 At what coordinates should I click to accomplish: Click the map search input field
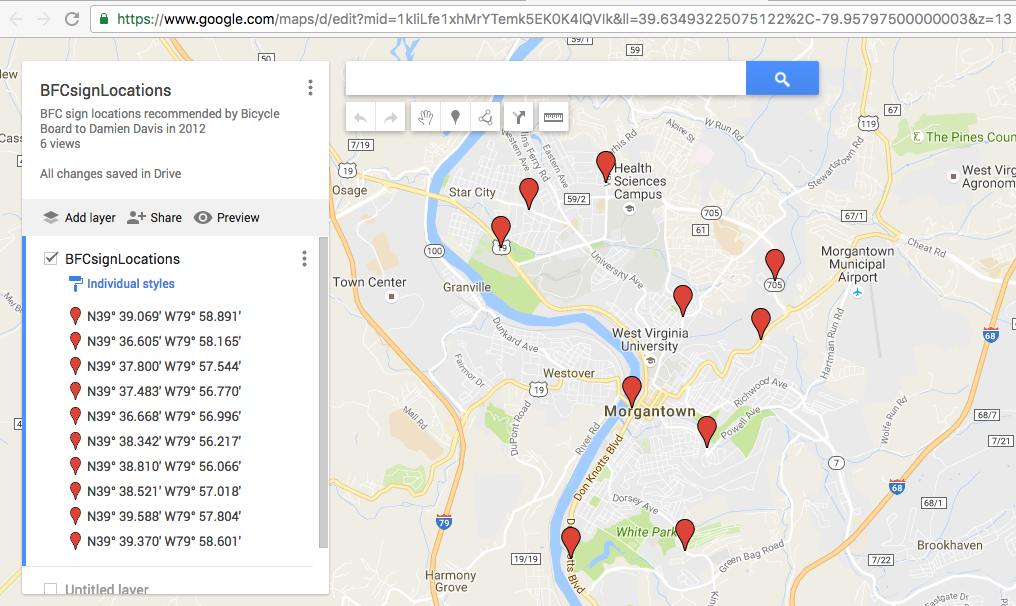pos(545,78)
